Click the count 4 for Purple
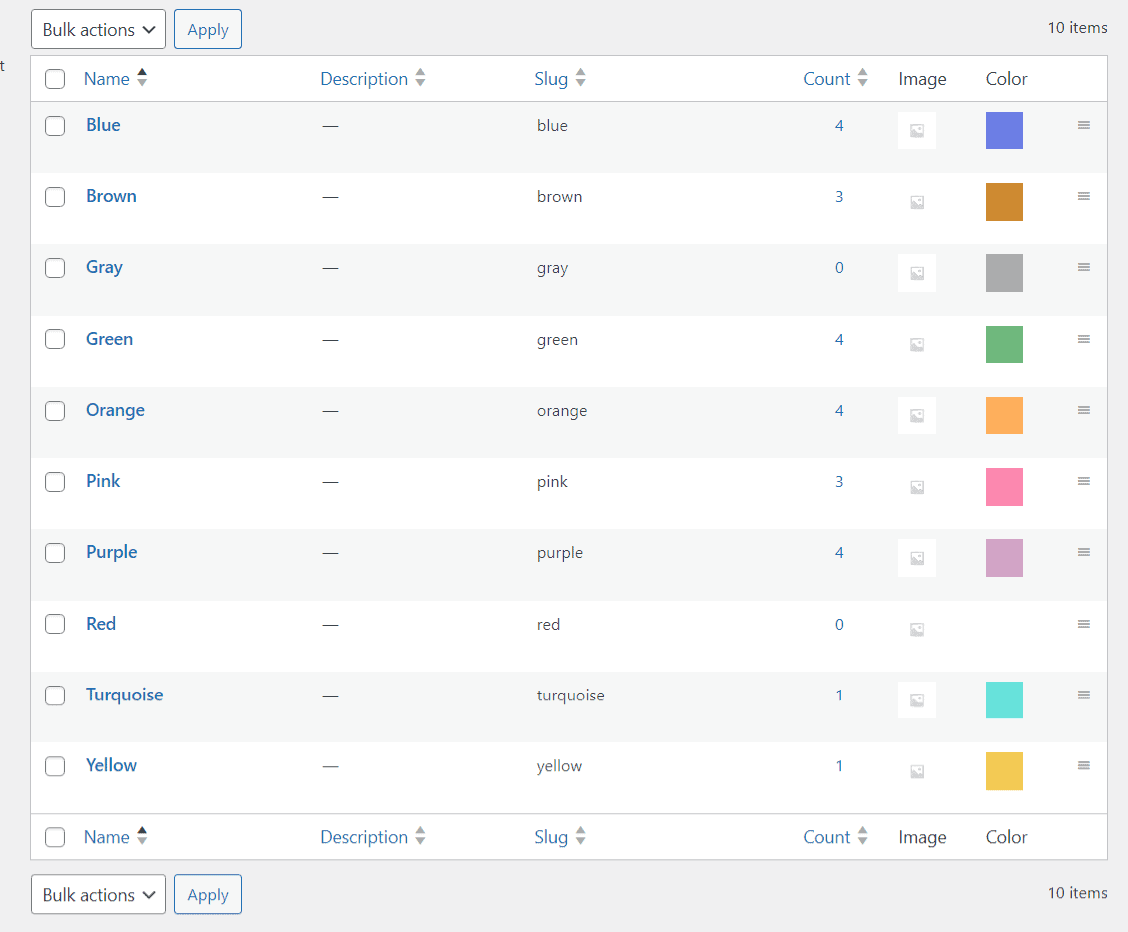The image size is (1128, 932). click(x=839, y=553)
